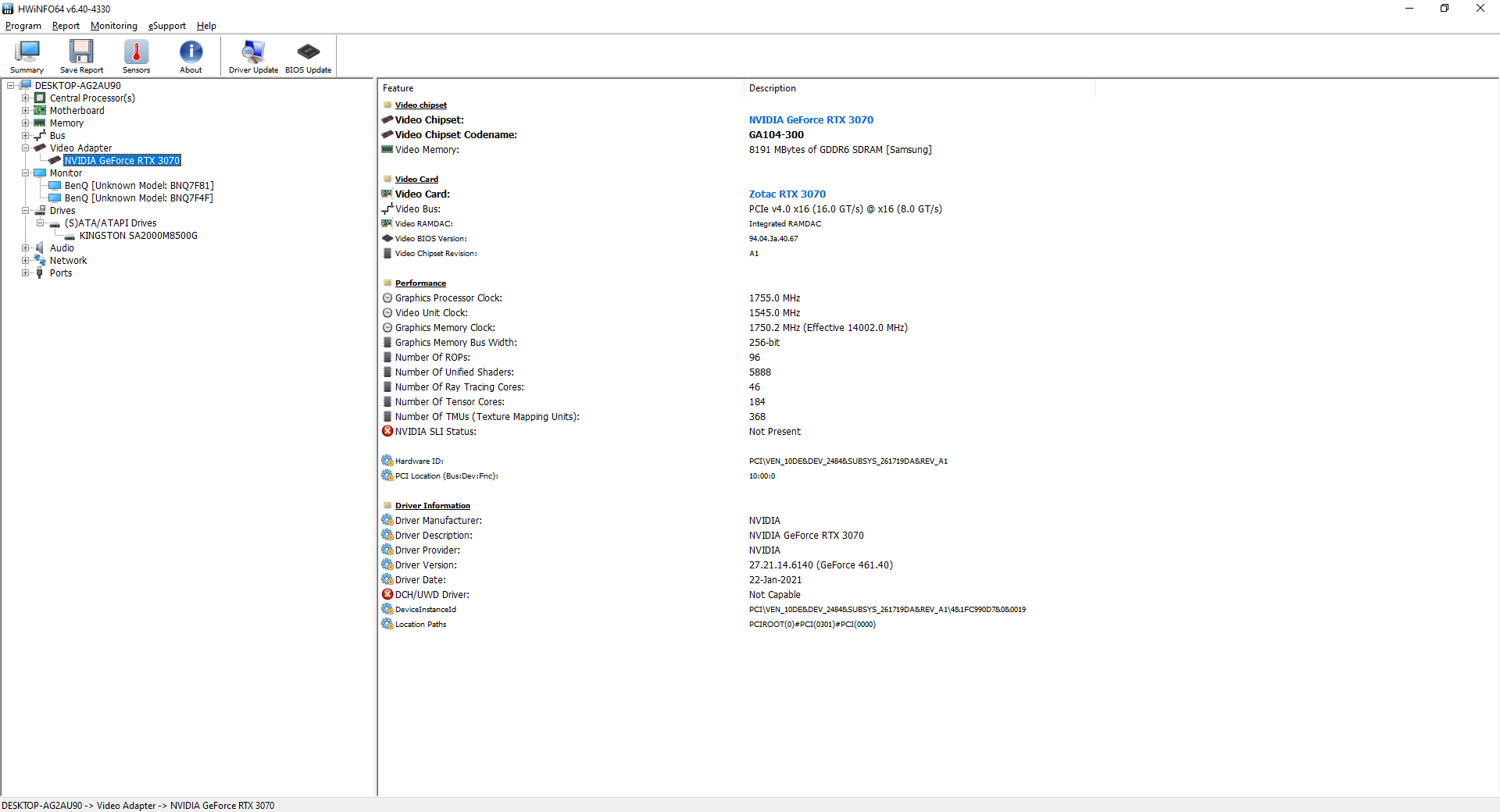Select Ports plug icon in tree
1500x812 pixels.
point(40,272)
